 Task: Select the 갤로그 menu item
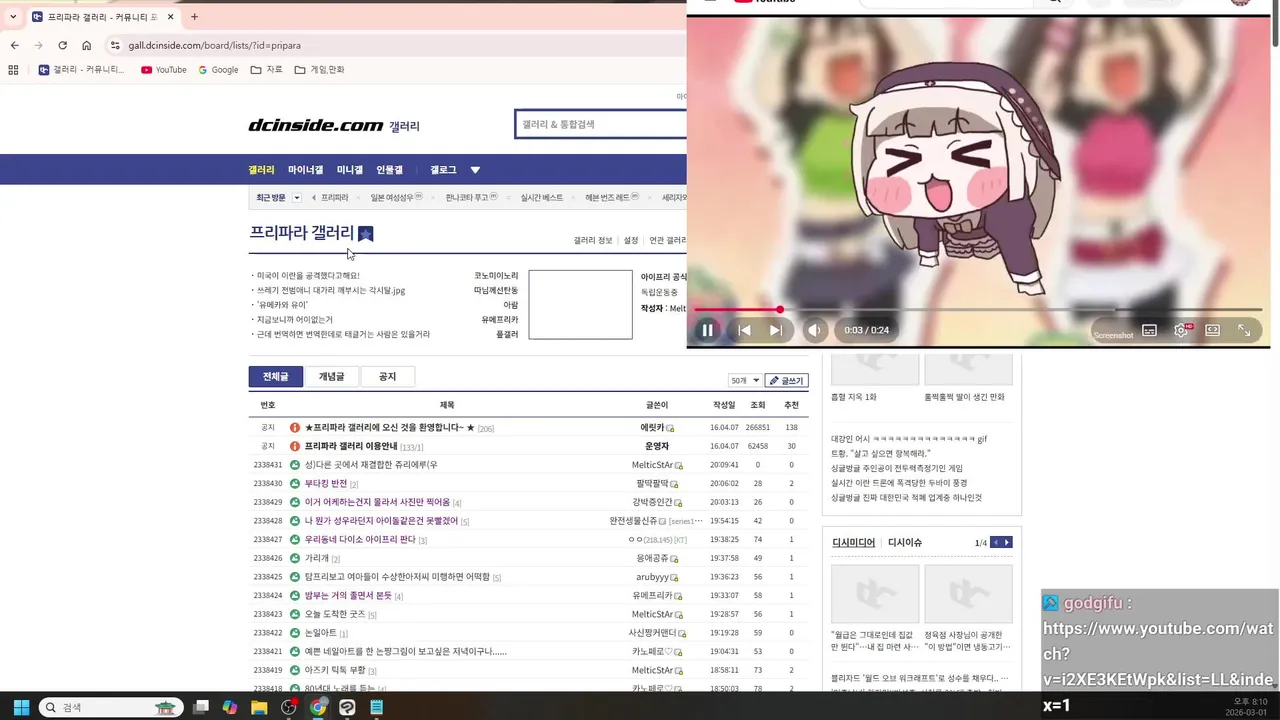pyautogui.click(x=443, y=170)
